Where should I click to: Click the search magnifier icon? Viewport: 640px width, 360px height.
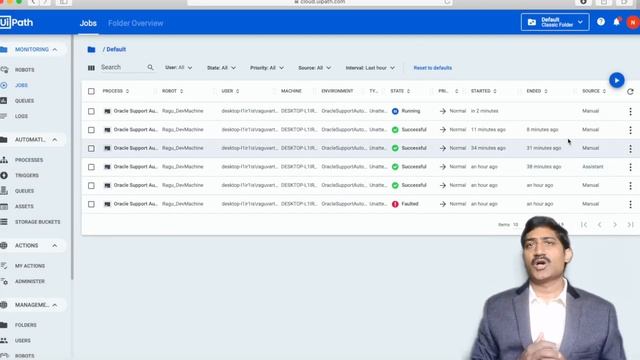[151, 67]
